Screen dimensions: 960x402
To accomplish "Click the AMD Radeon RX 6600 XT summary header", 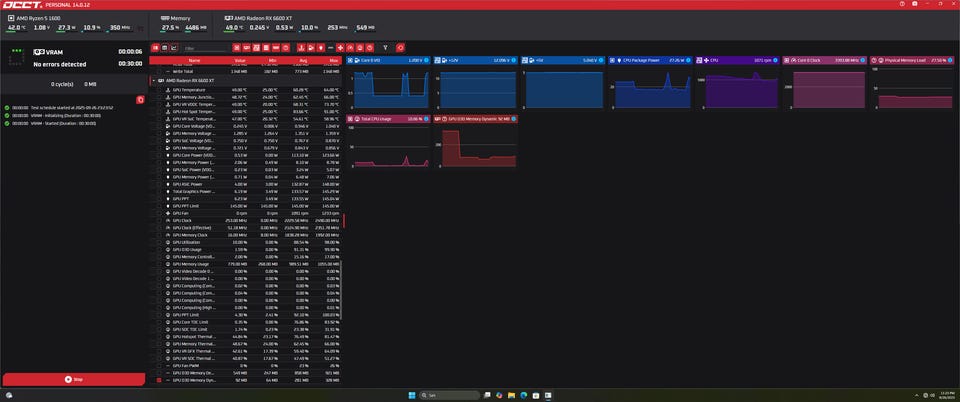I will (258, 18).
